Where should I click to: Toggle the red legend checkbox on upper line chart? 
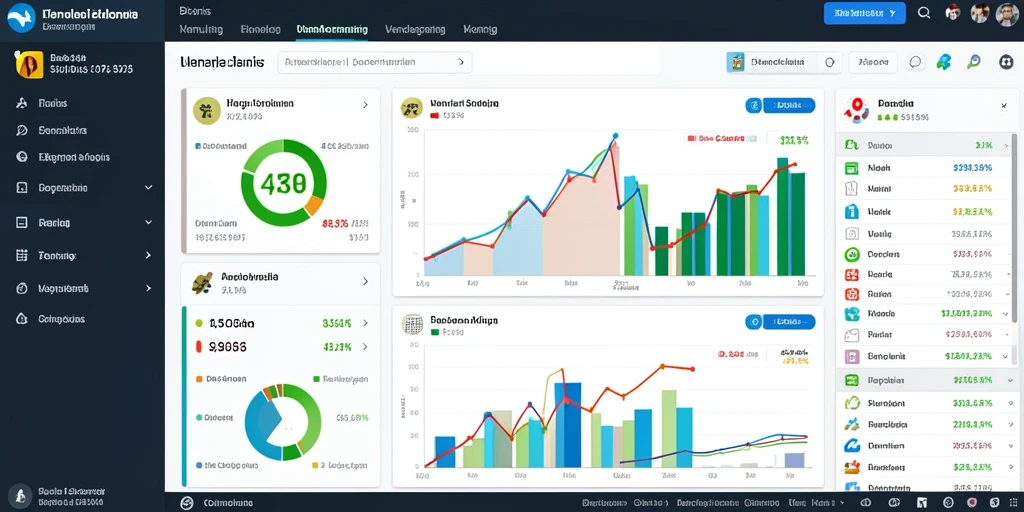691,138
